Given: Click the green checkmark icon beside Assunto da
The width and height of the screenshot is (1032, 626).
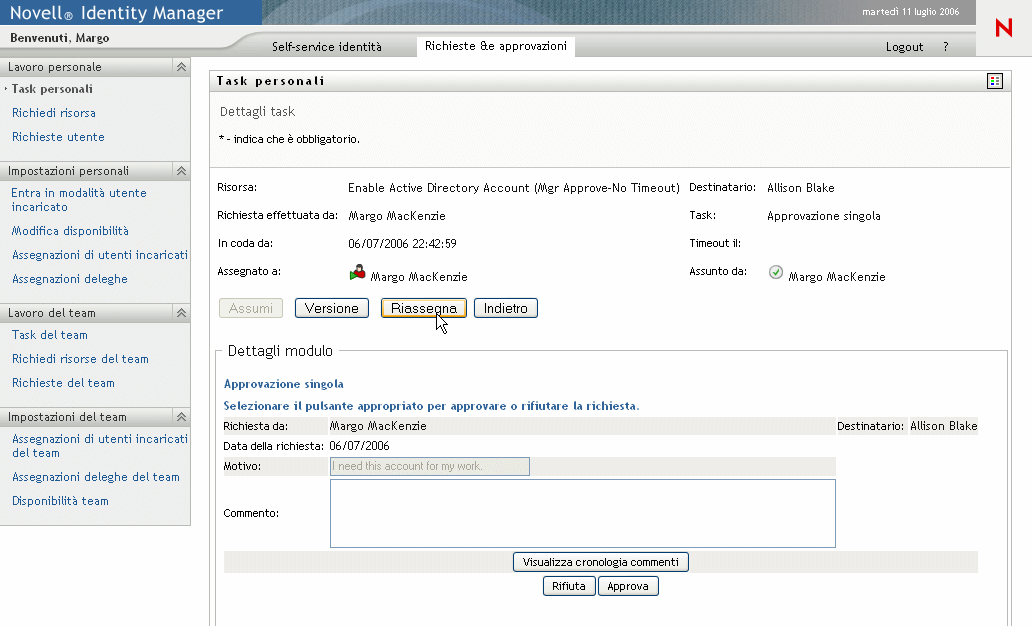Looking at the screenshot, I should [x=776, y=273].
